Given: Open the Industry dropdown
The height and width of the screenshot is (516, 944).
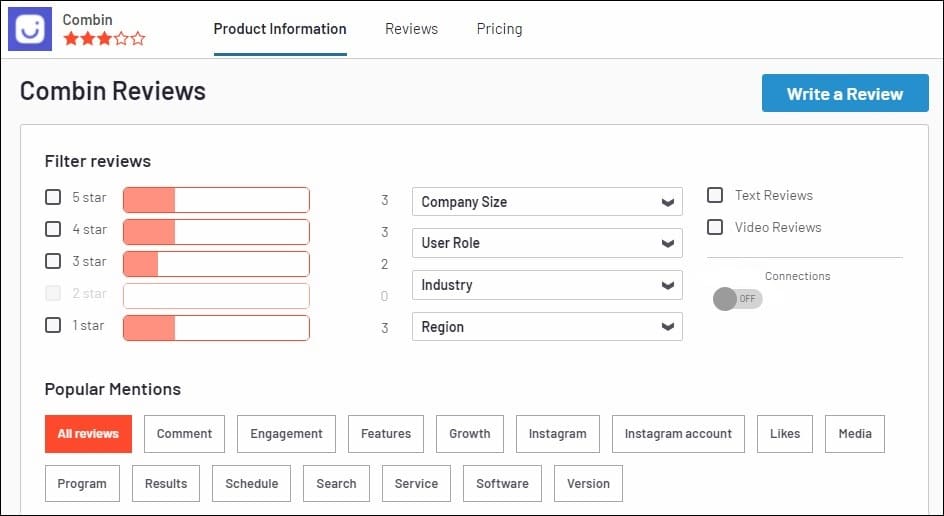Looking at the screenshot, I should coord(547,285).
